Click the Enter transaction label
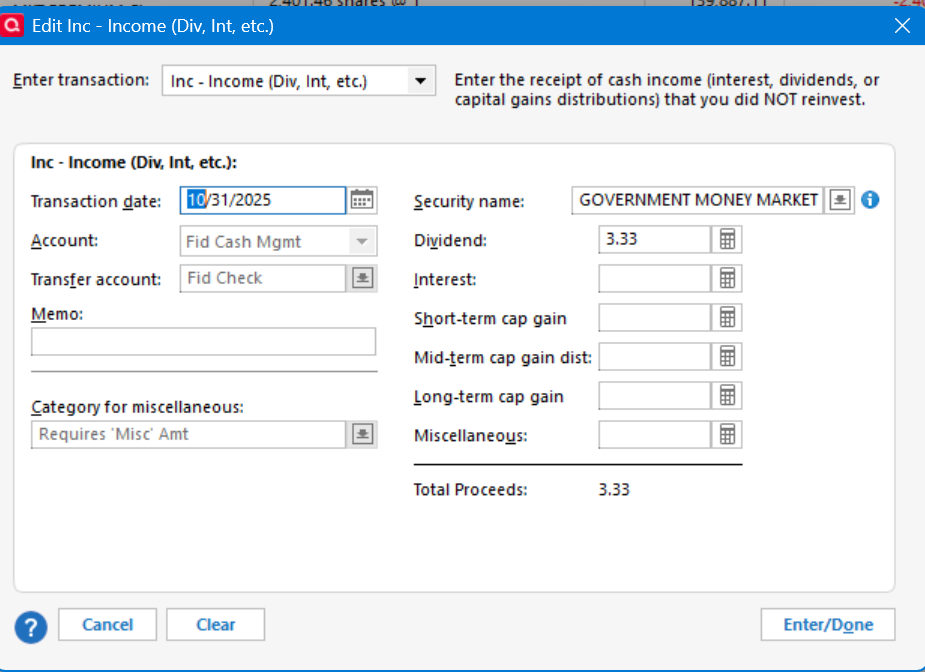 [81, 80]
